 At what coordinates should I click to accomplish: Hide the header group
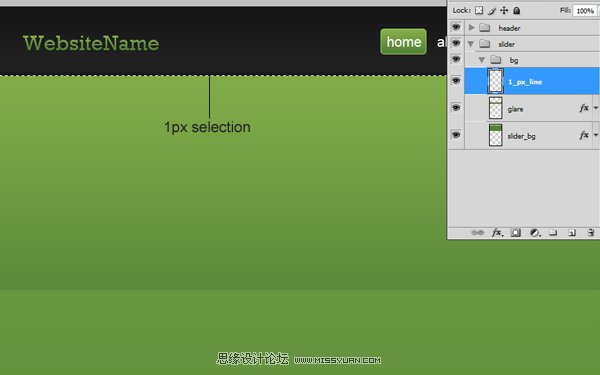(x=456, y=28)
